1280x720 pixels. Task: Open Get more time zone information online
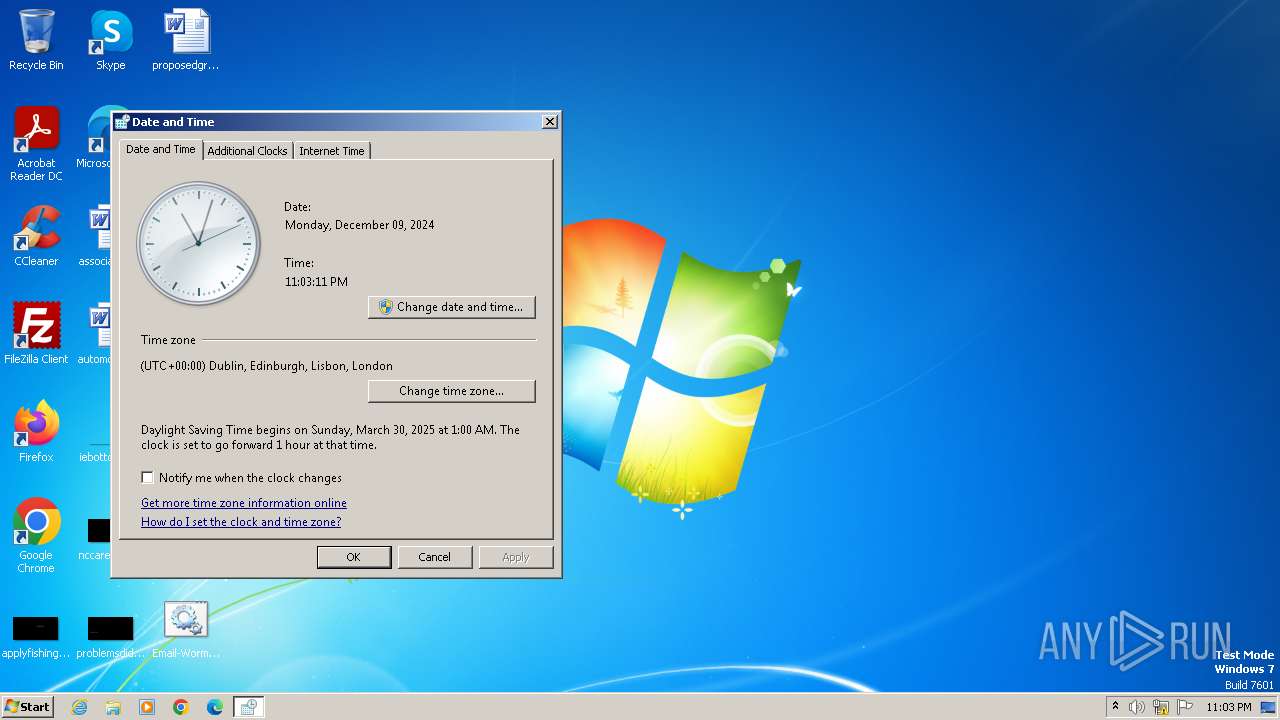pos(244,503)
